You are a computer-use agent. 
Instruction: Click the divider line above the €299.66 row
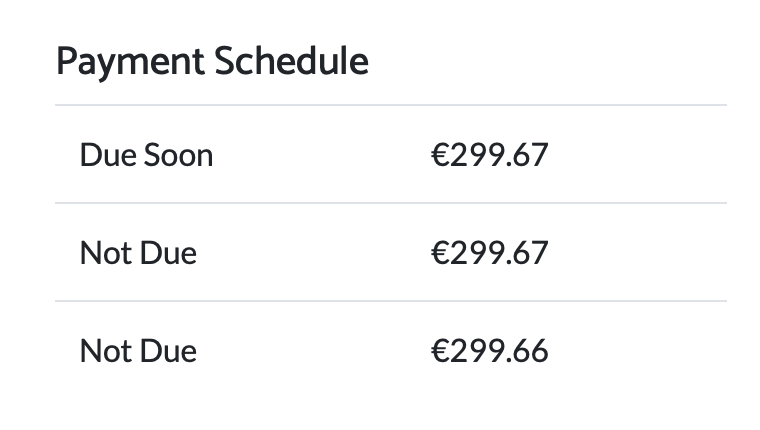pos(391,301)
